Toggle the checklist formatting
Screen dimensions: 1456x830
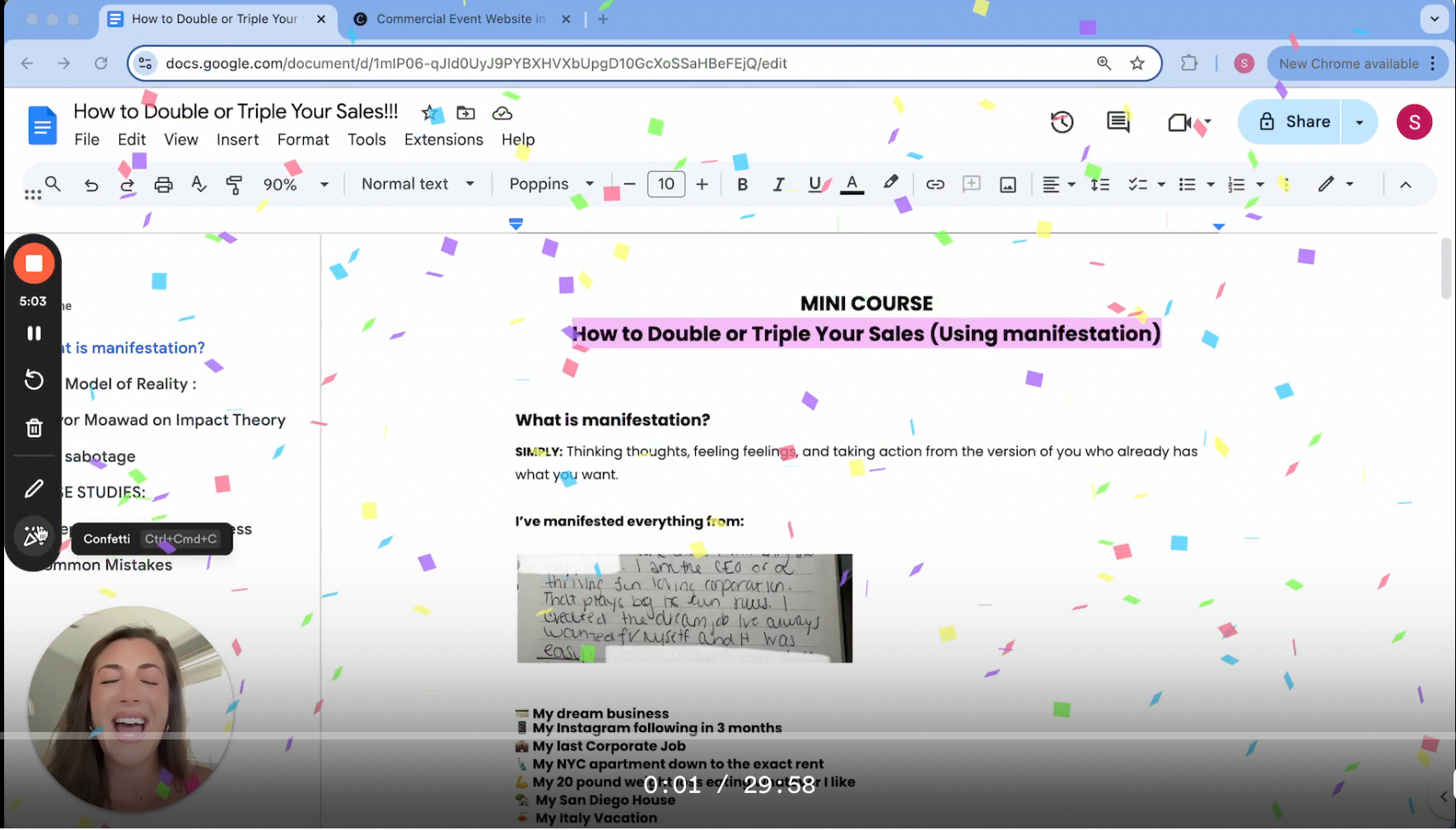click(1137, 184)
